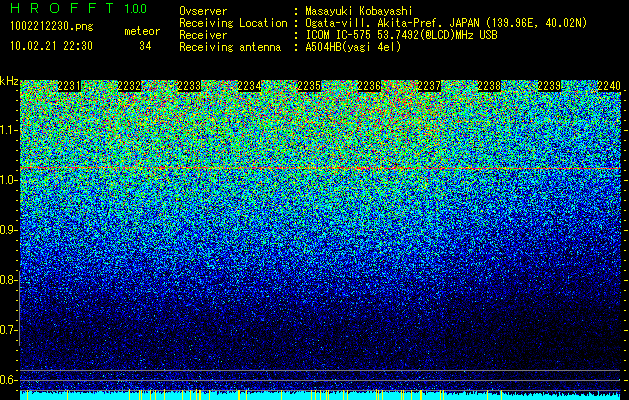629x400 pixels.
Task: Click the 1.1 frequency axis label
Action: [x=9, y=130]
